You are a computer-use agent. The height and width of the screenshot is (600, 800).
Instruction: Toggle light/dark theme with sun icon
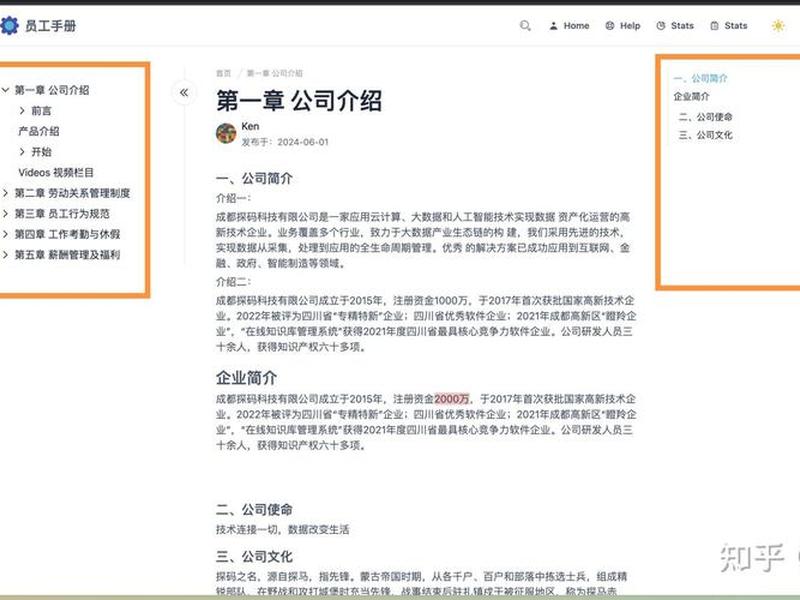pyautogui.click(x=778, y=26)
